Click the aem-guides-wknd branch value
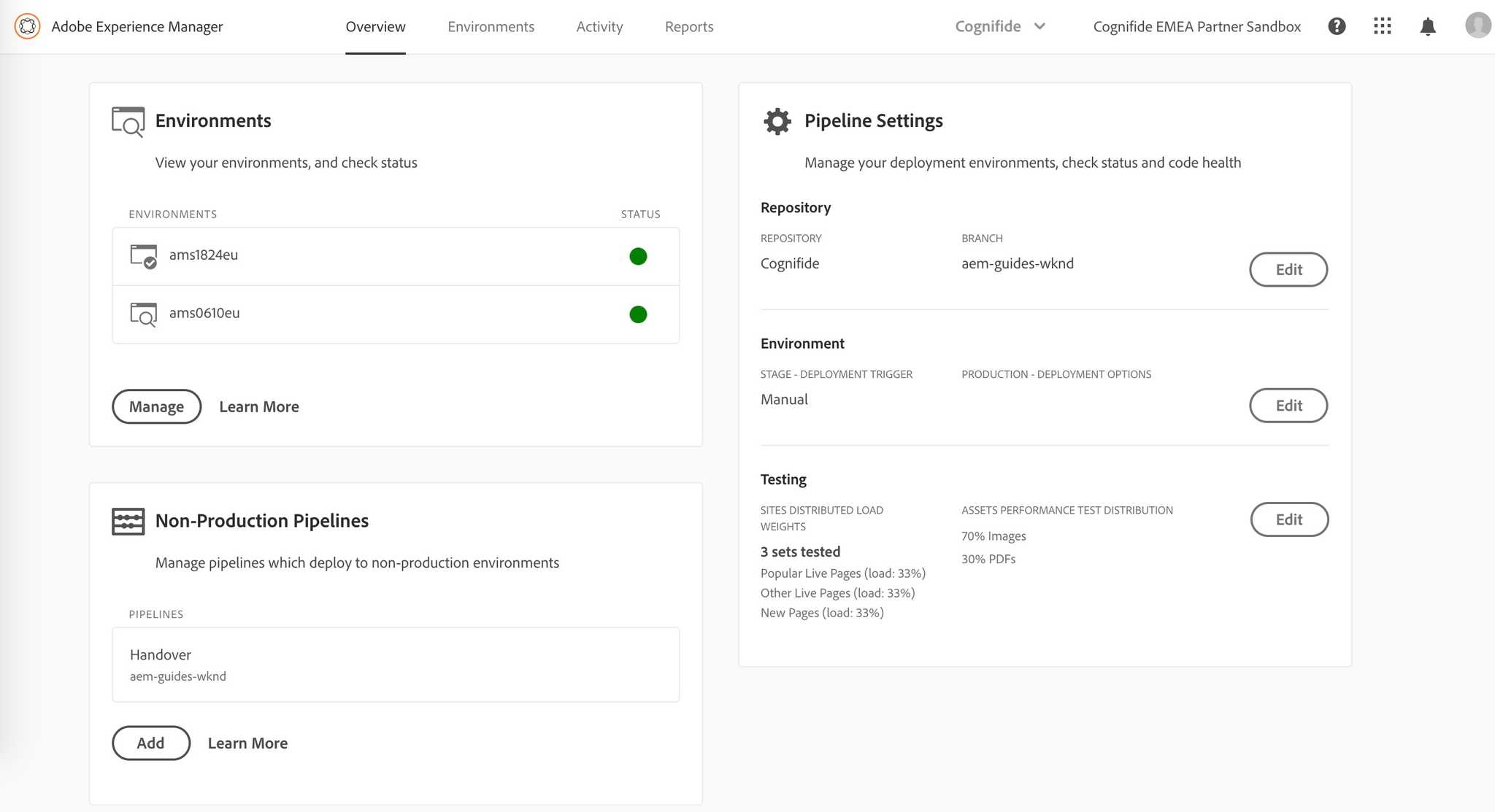Screen dimensions: 1495x812 pos(1018,263)
